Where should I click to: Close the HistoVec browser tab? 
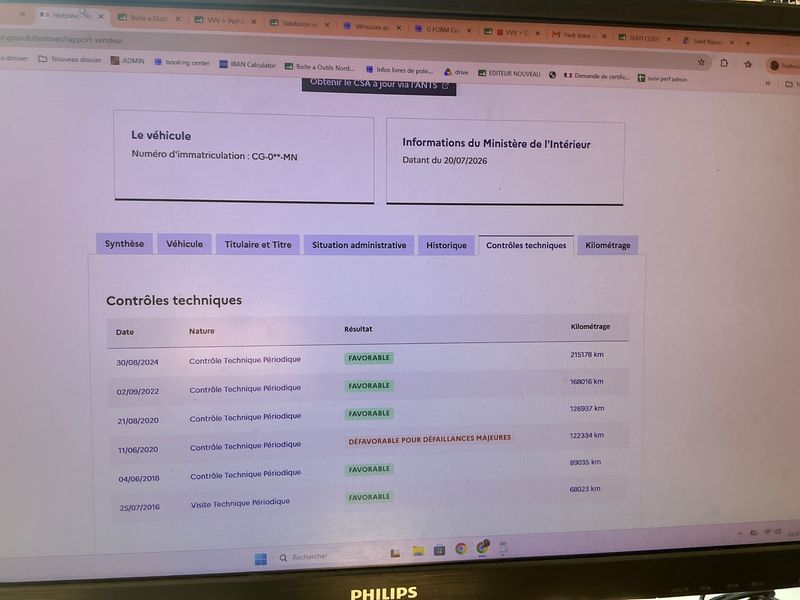(101, 16)
